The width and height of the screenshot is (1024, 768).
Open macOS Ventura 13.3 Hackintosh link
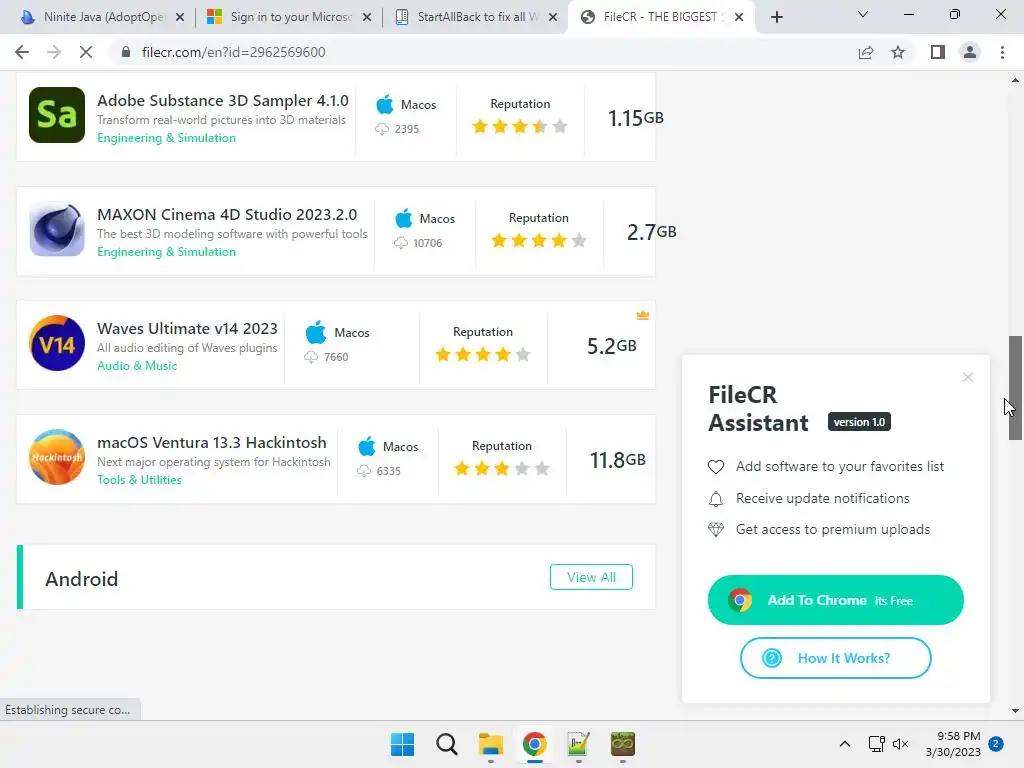(x=212, y=443)
